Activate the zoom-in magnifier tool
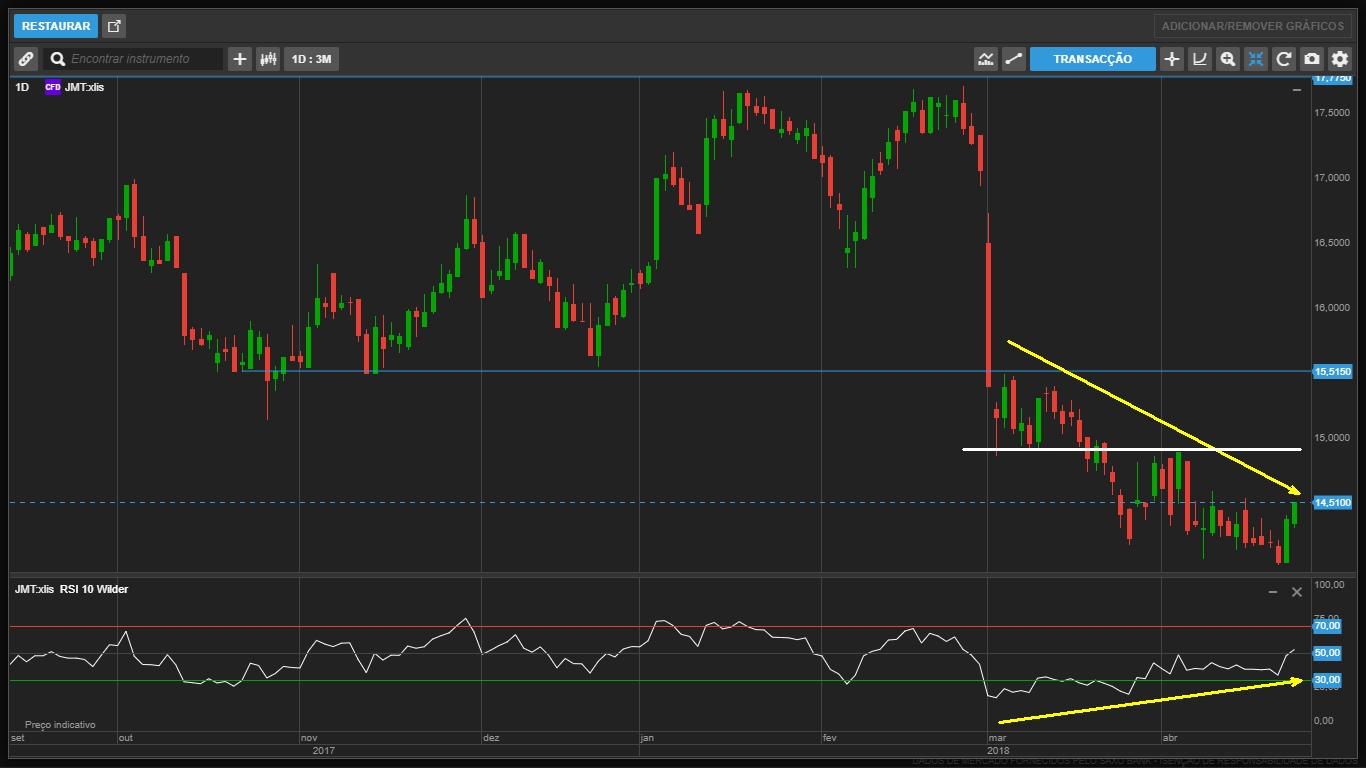 click(1228, 59)
